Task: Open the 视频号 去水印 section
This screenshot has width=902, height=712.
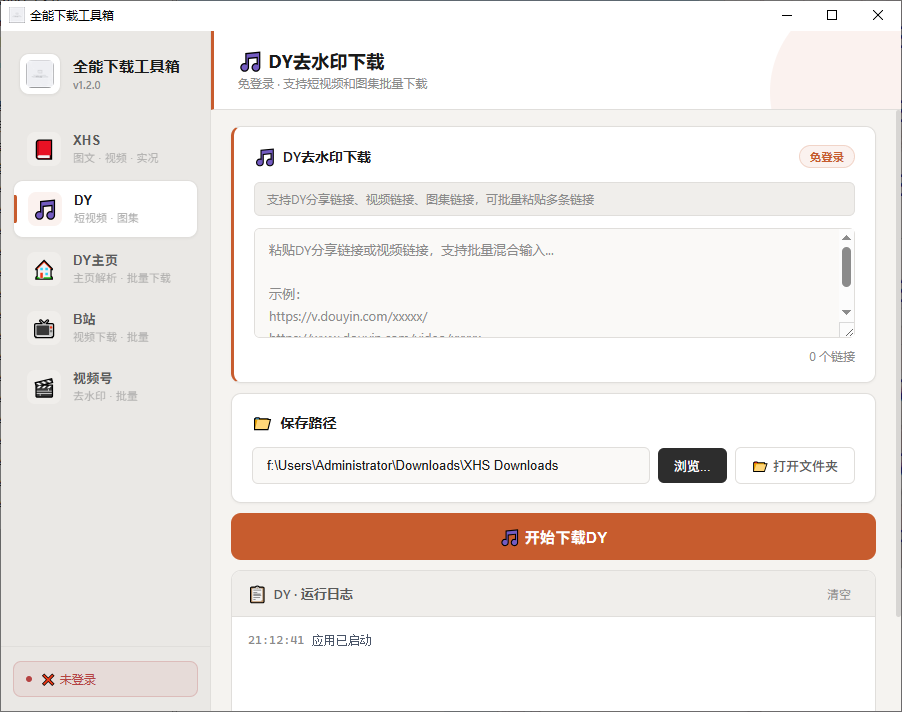Action: (x=105, y=387)
